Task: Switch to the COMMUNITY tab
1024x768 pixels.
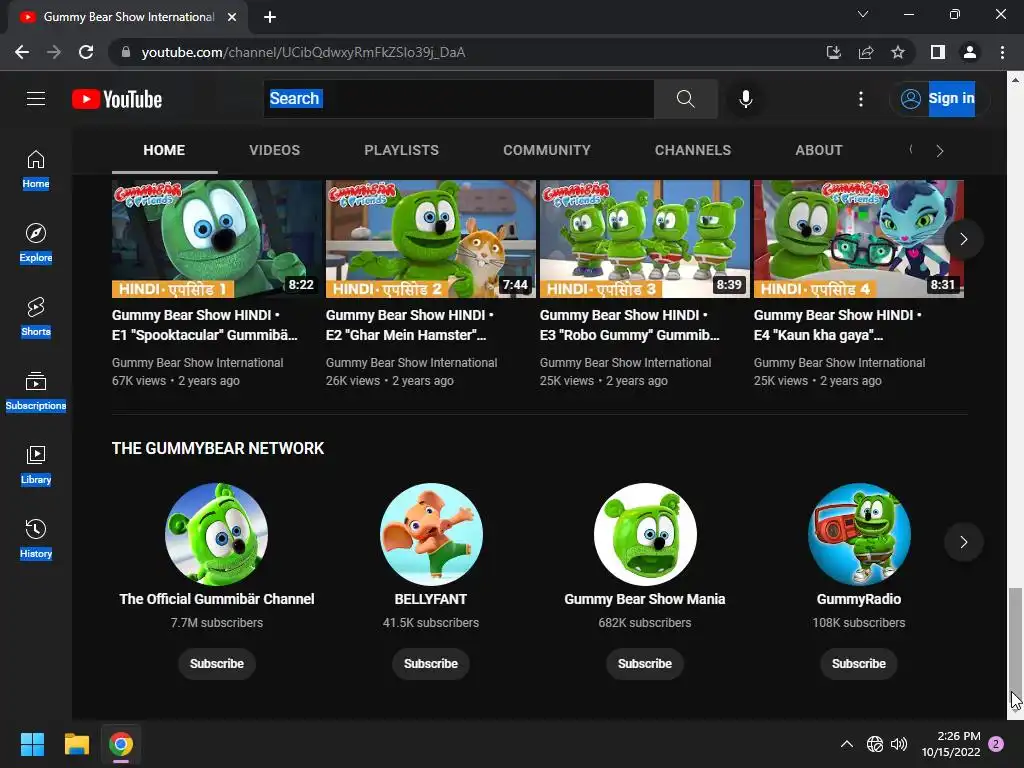Action: pyautogui.click(x=547, y=150)
